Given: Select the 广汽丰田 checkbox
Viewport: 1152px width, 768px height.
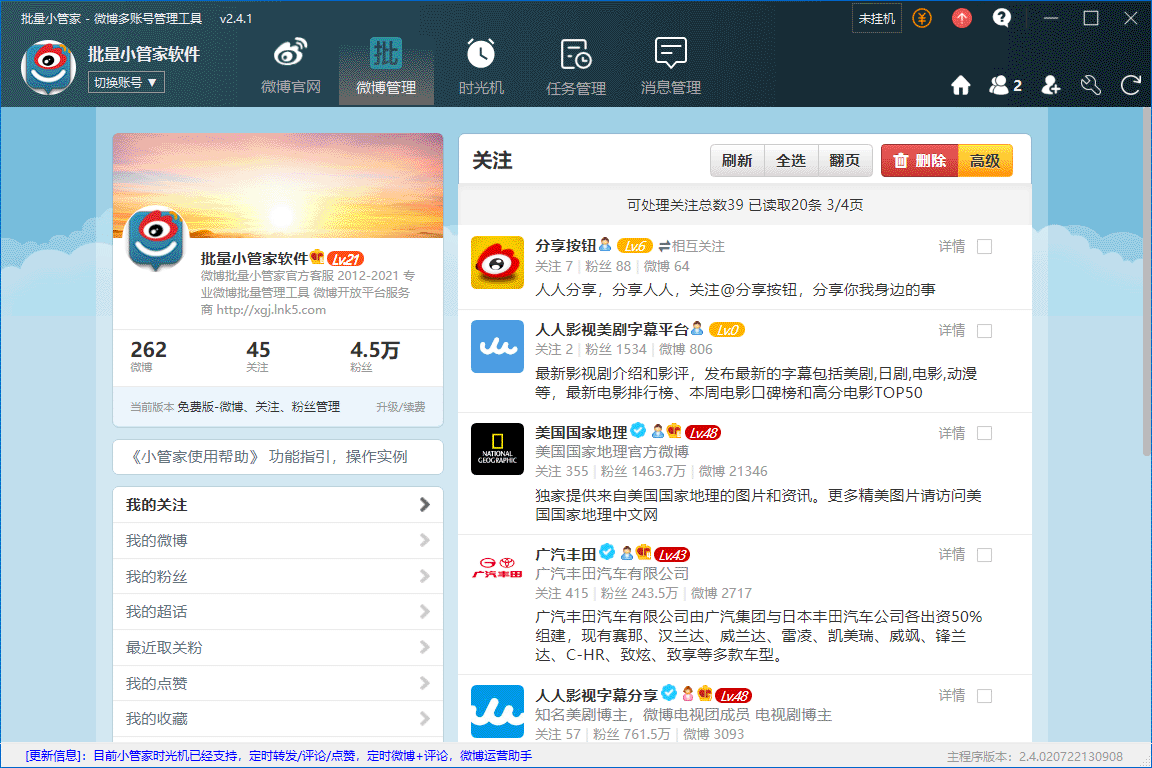Looking at the screenshot, I should pyautogui.click(x=984, y=555).
